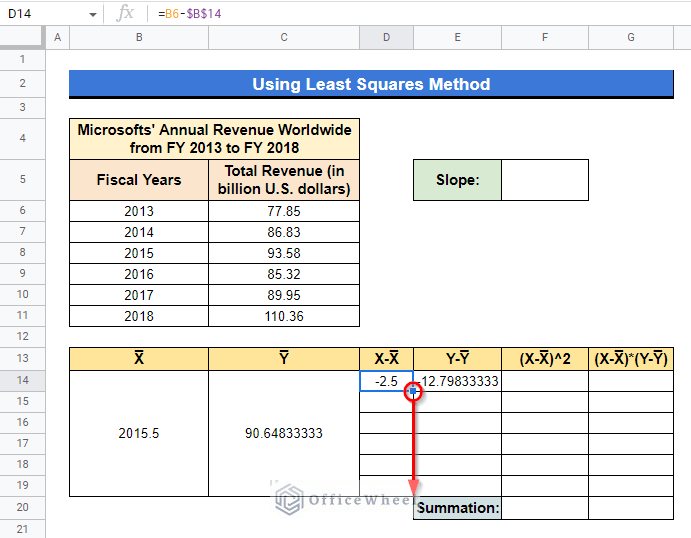
Task: Click the 'Total Revenue' header cell
Action: click(x=284, y=180)
